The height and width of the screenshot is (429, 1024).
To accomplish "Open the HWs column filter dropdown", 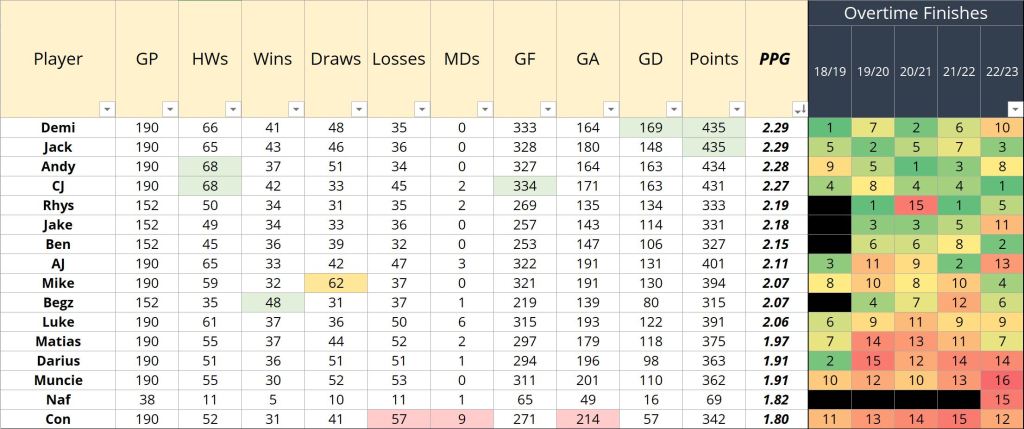I will [x=232, y=108].
